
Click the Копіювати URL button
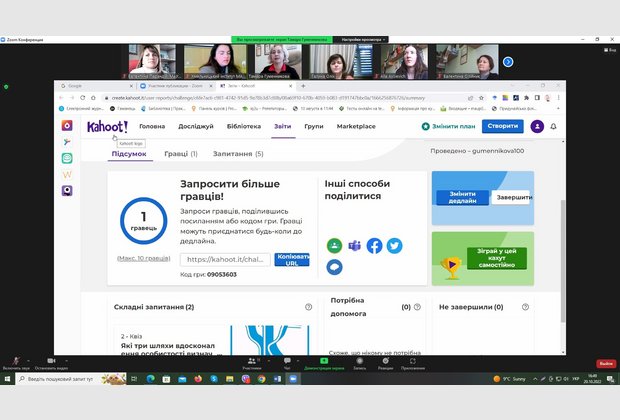click(x=293, y=259)
